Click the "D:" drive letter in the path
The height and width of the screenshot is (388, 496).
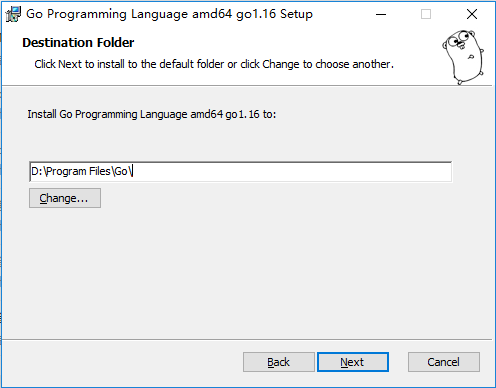[36, 171]
